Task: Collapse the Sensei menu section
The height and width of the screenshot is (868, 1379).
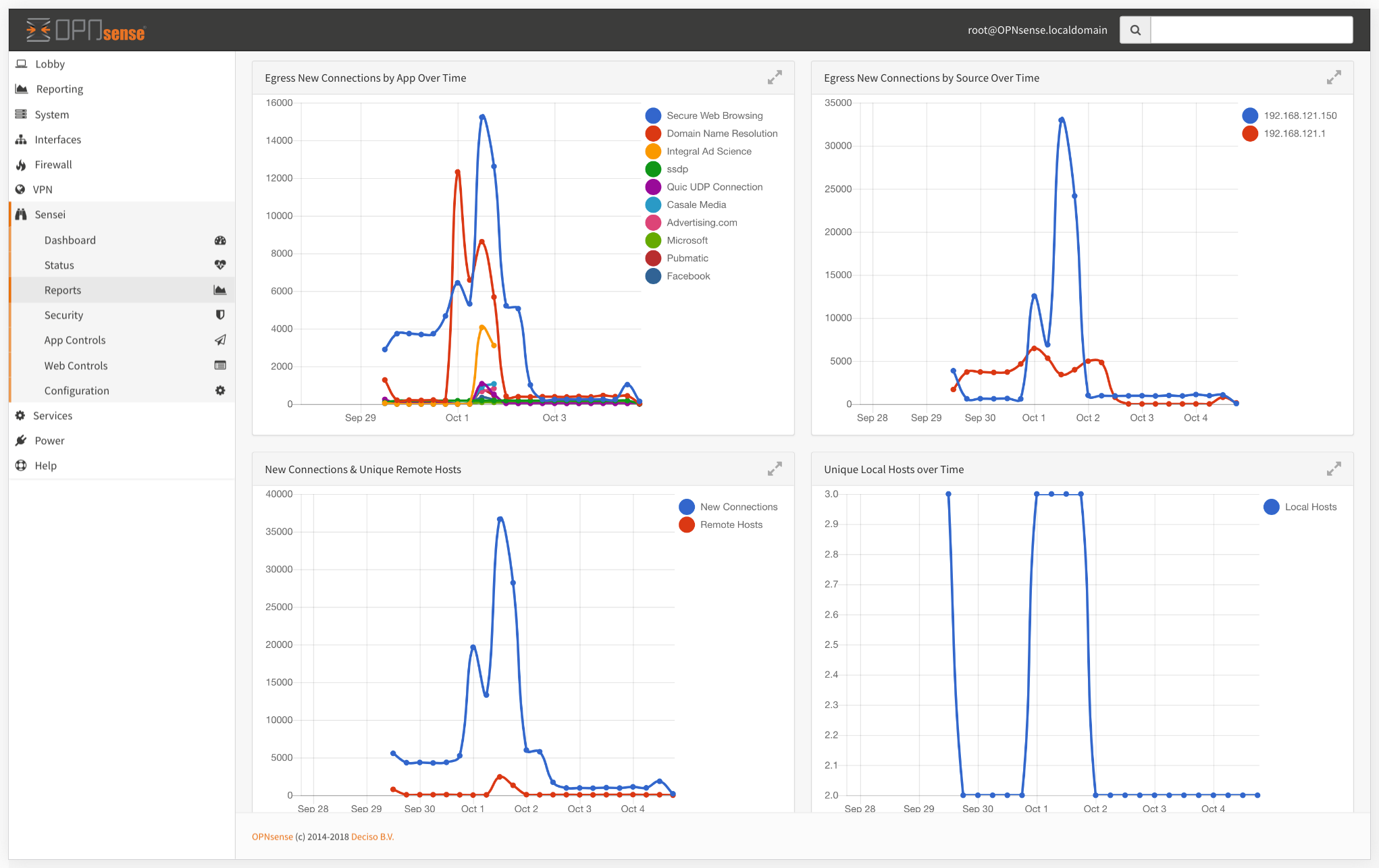Action: coord(50,215)
